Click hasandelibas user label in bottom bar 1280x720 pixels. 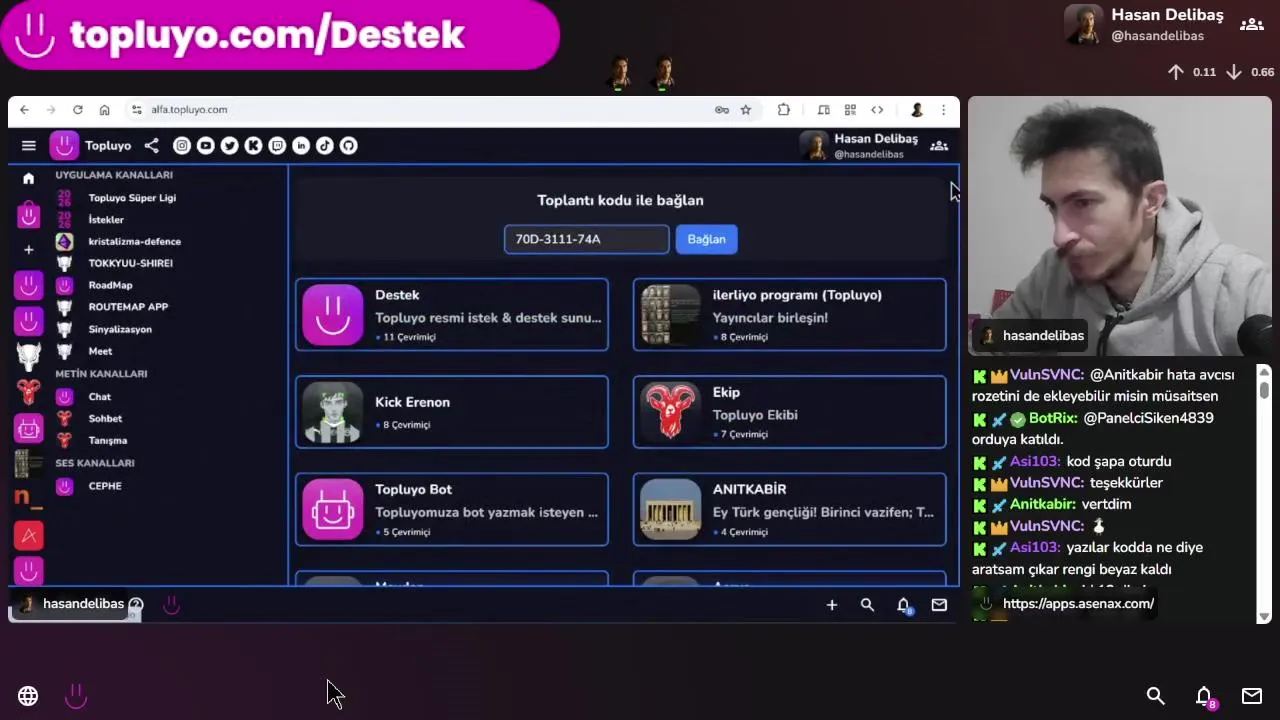click(83, 604)
